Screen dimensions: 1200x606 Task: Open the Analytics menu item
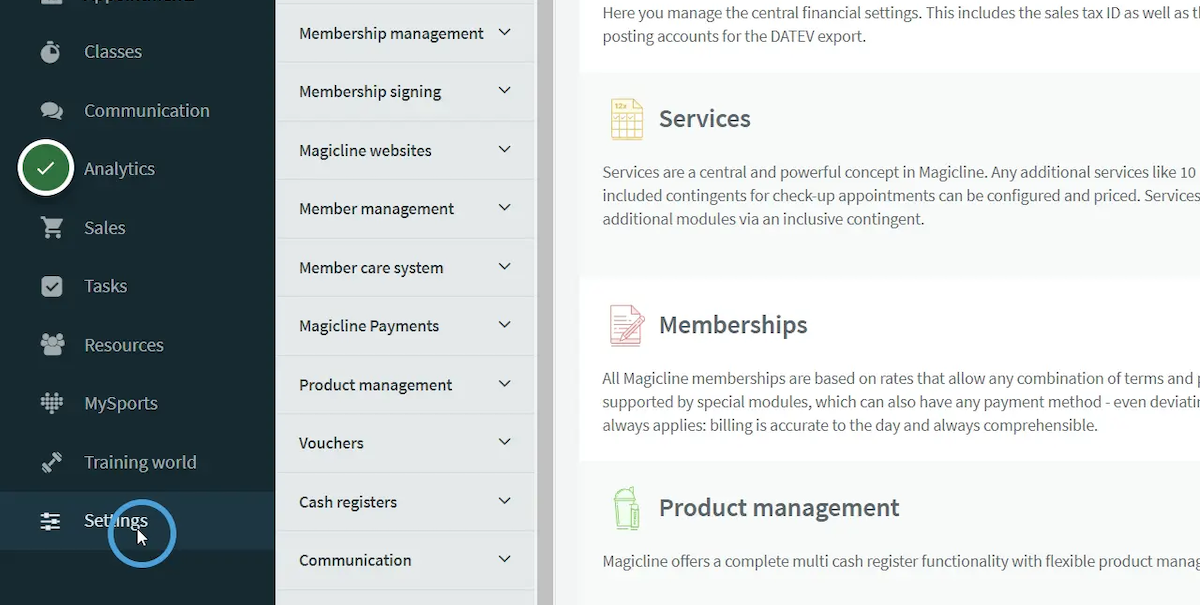[119, 169]
